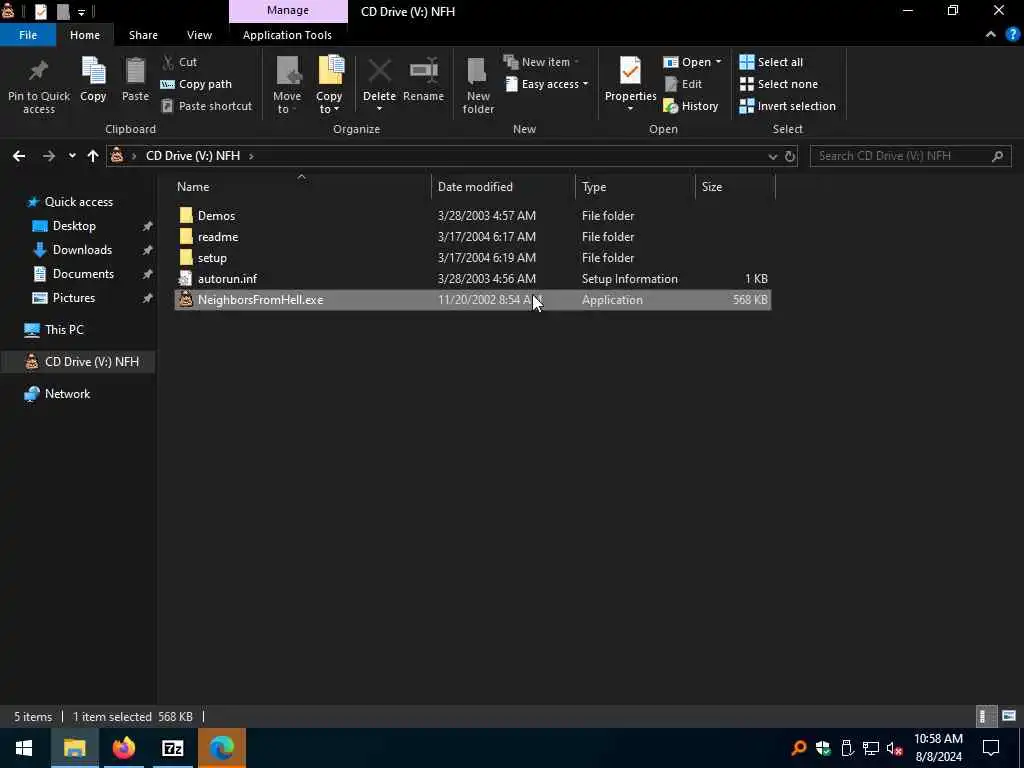The image size is (1024, 768).
Task: Click the Rename ribbon button
Action: pos(423,79)
